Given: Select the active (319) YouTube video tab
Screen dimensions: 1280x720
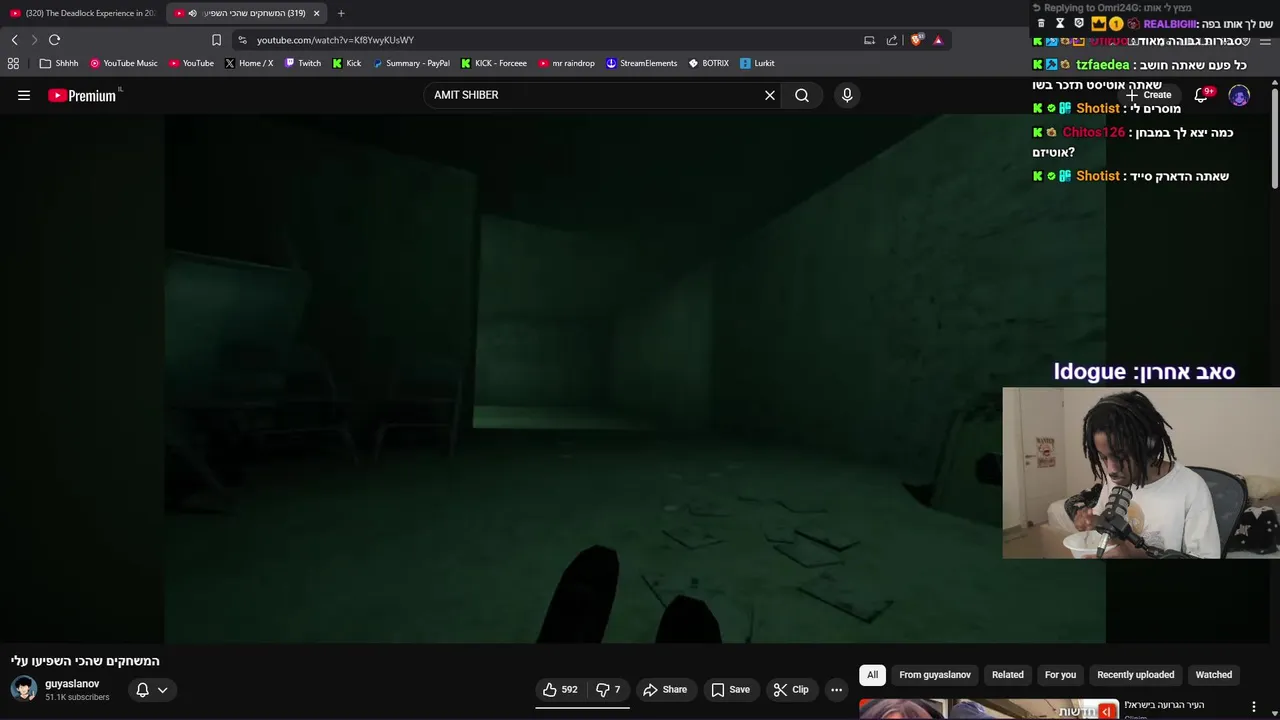Looking at the screenshot, I should point(245,13).
